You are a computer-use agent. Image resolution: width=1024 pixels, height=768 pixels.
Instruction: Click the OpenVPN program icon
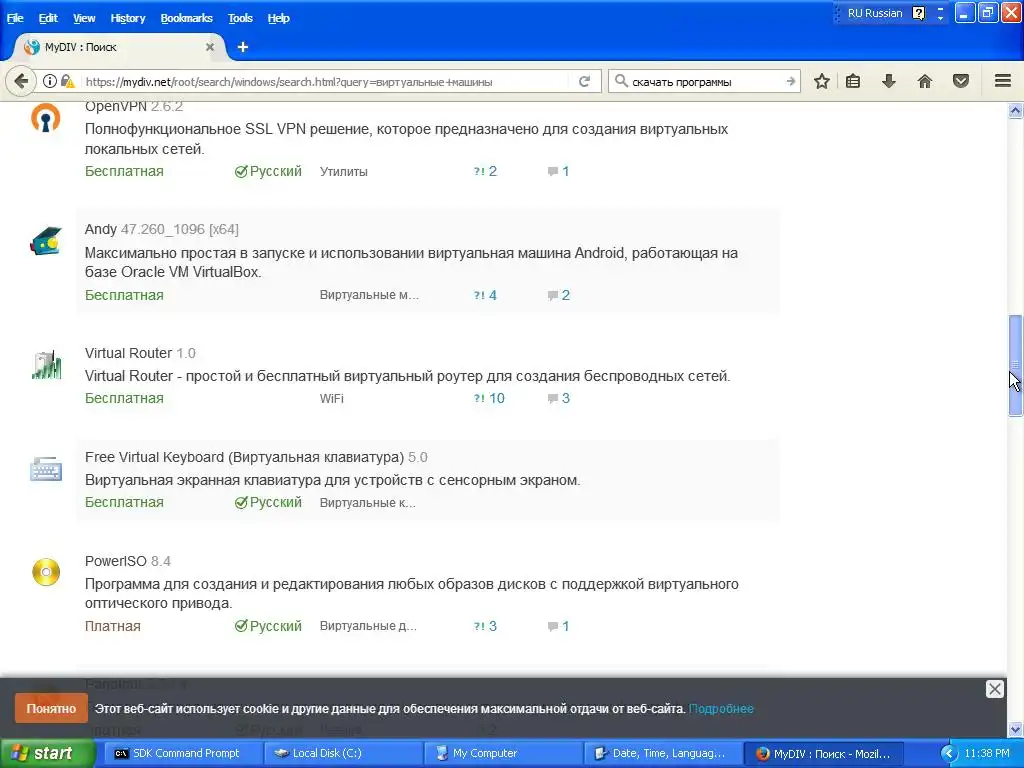pyautogui.click(x=46, y=119)
